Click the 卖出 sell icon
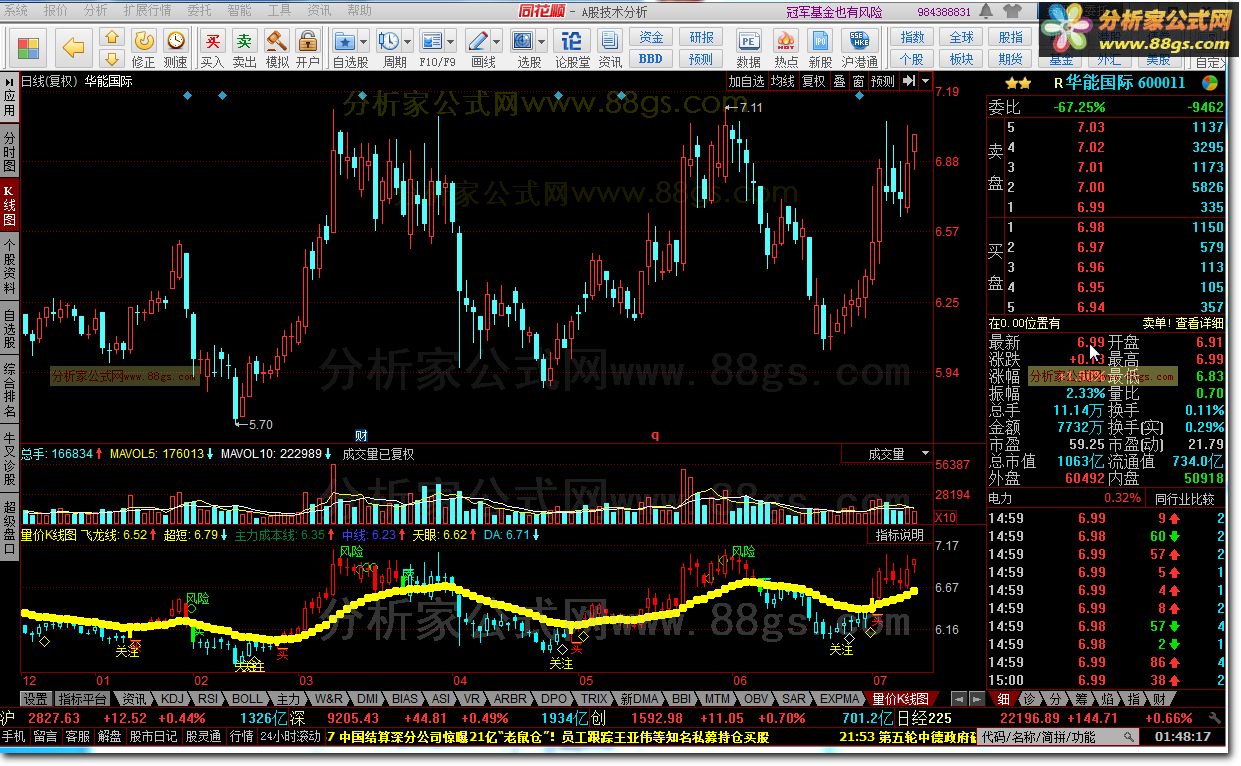Image resolution: width=1241 pixels, height=766 pixels. [x=244, y=40]
